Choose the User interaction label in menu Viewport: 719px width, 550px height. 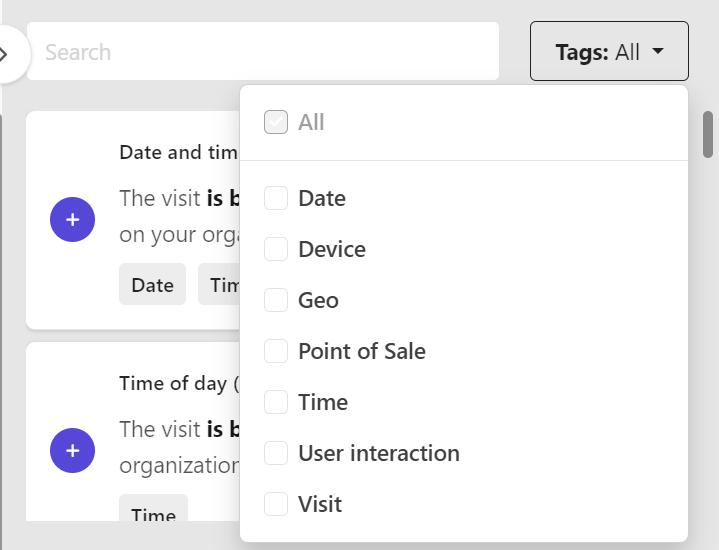pyautogui.click(x=379, y=453)
